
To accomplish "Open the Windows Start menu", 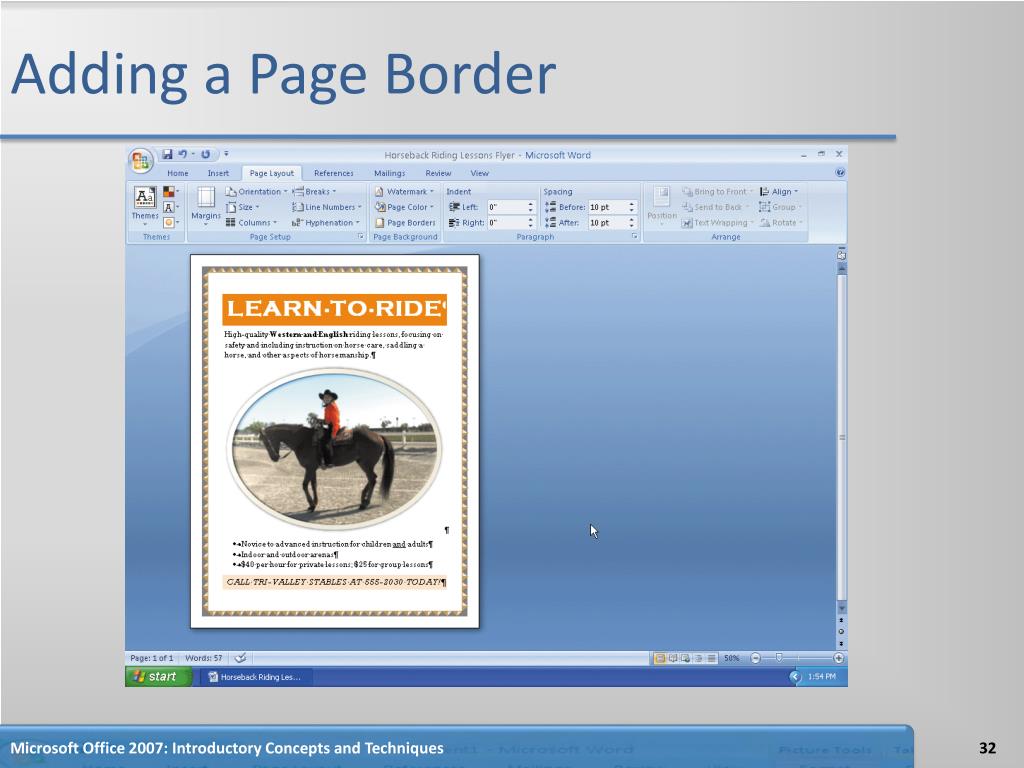I will click(157, 677).
